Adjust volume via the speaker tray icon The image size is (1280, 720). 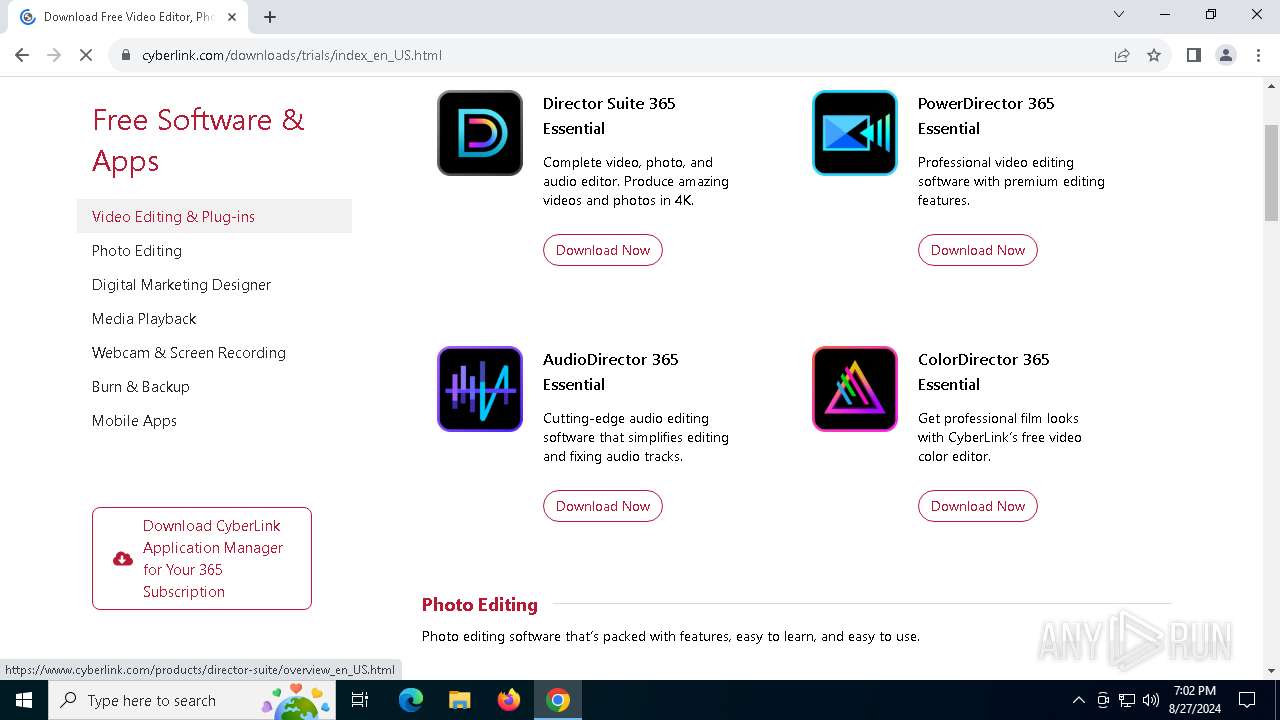1151,700
